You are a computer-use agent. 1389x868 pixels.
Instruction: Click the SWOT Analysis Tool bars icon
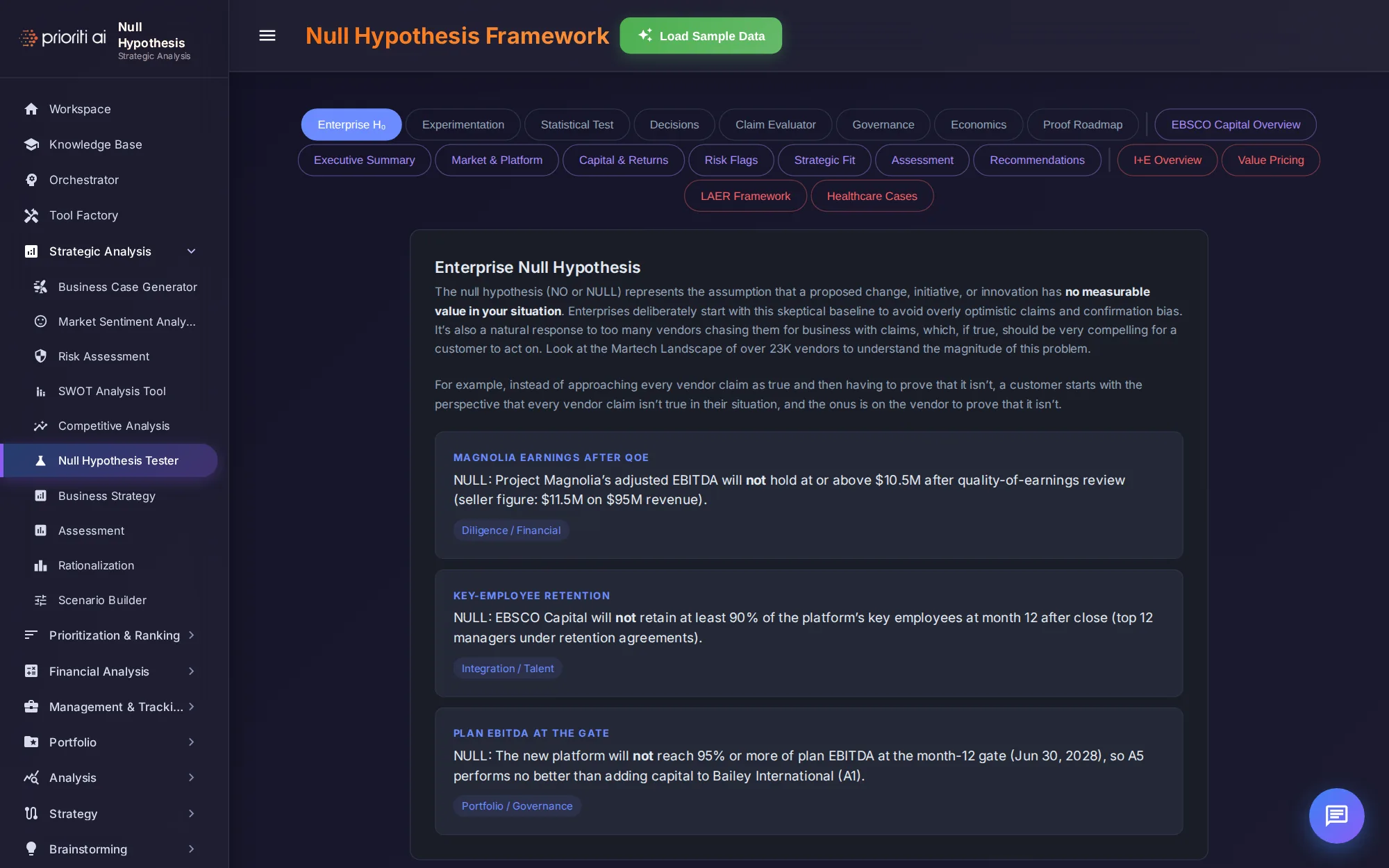[40, 391]
